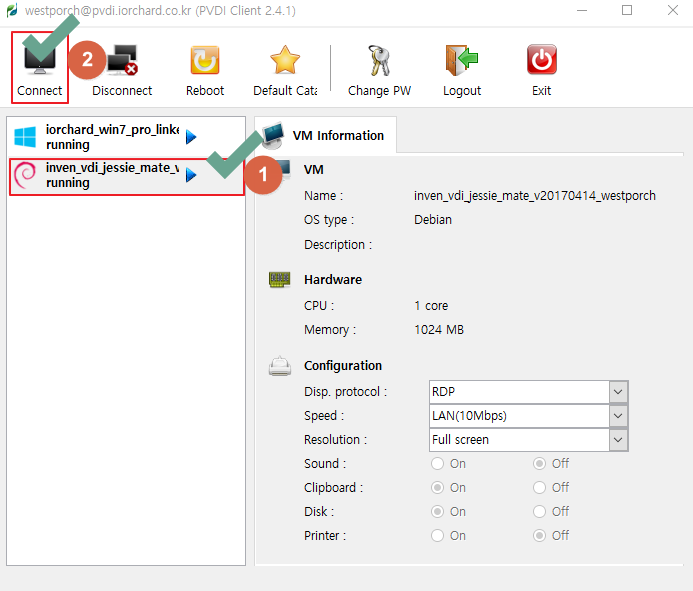
Task: Set Default Catalog with the star icon
Action: [x=285, y=60]
